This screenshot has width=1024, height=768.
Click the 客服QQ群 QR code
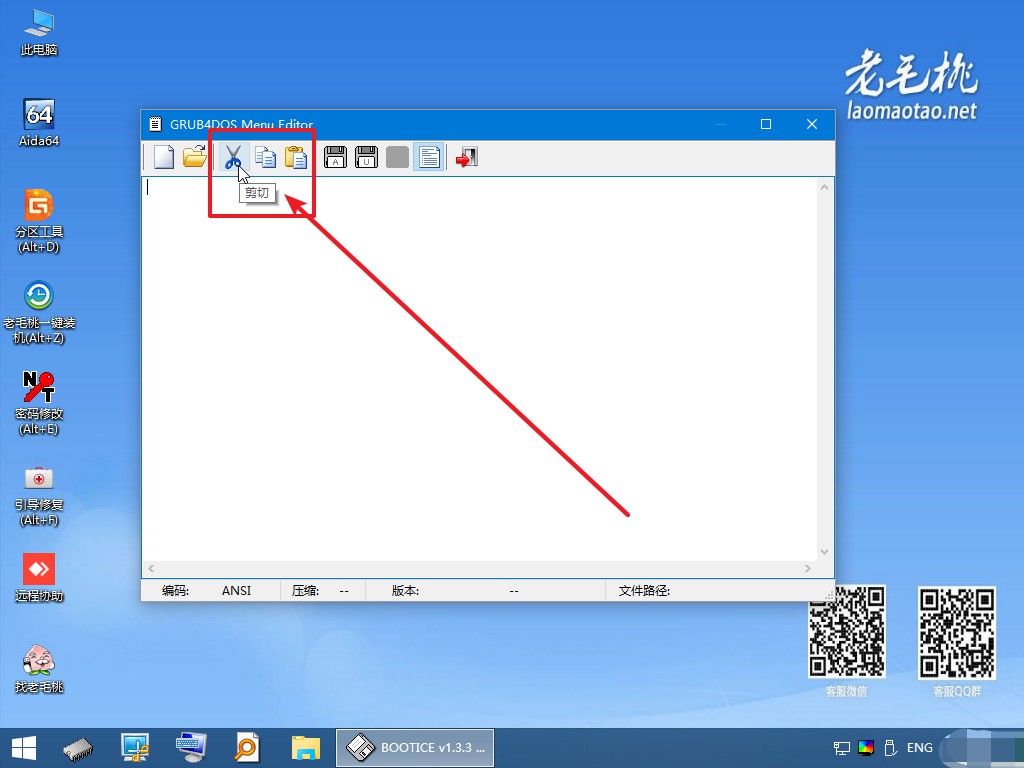tap(957, 632)
